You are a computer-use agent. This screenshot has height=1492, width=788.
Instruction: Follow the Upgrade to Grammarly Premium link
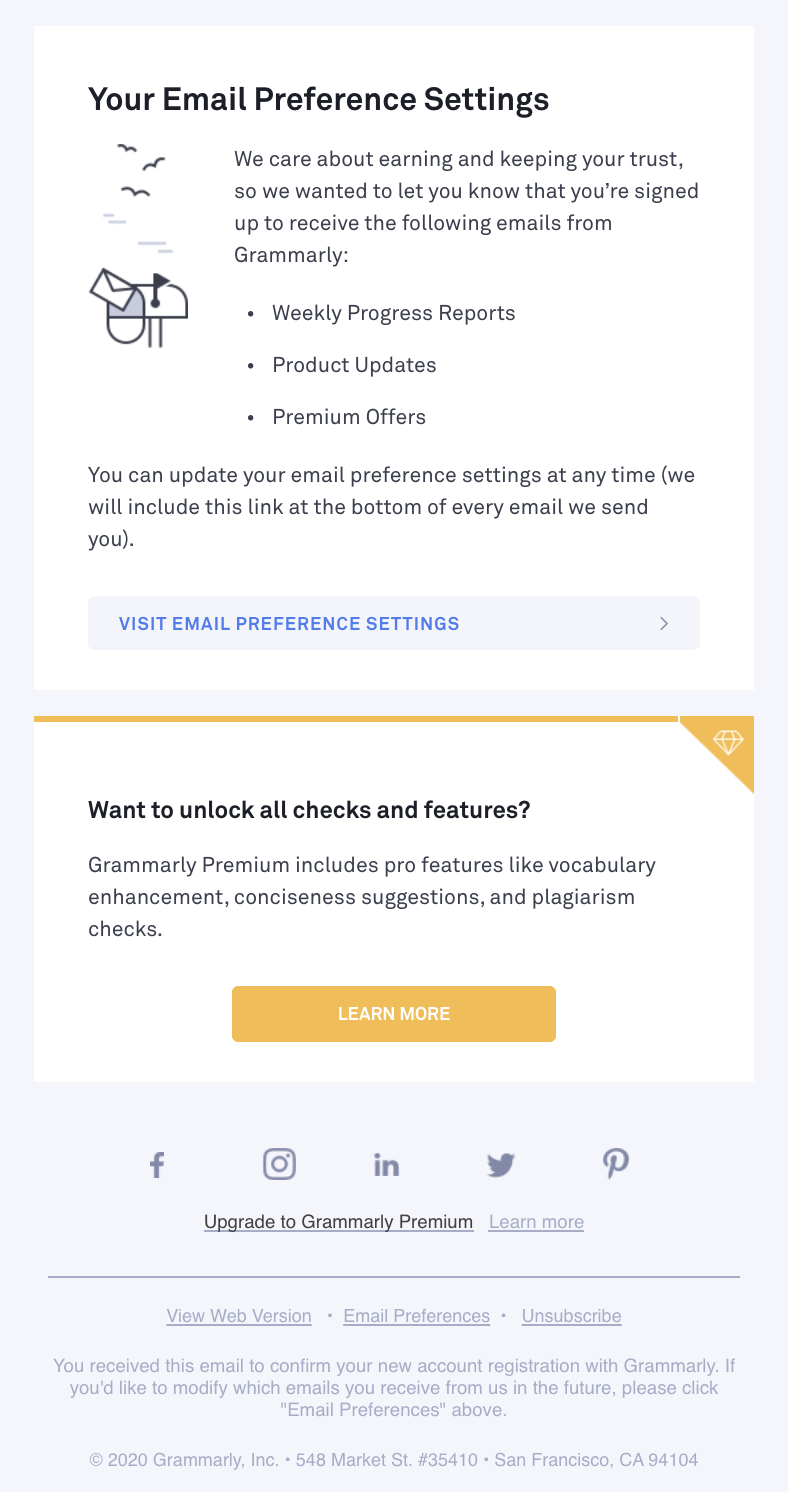point(338,1222)
